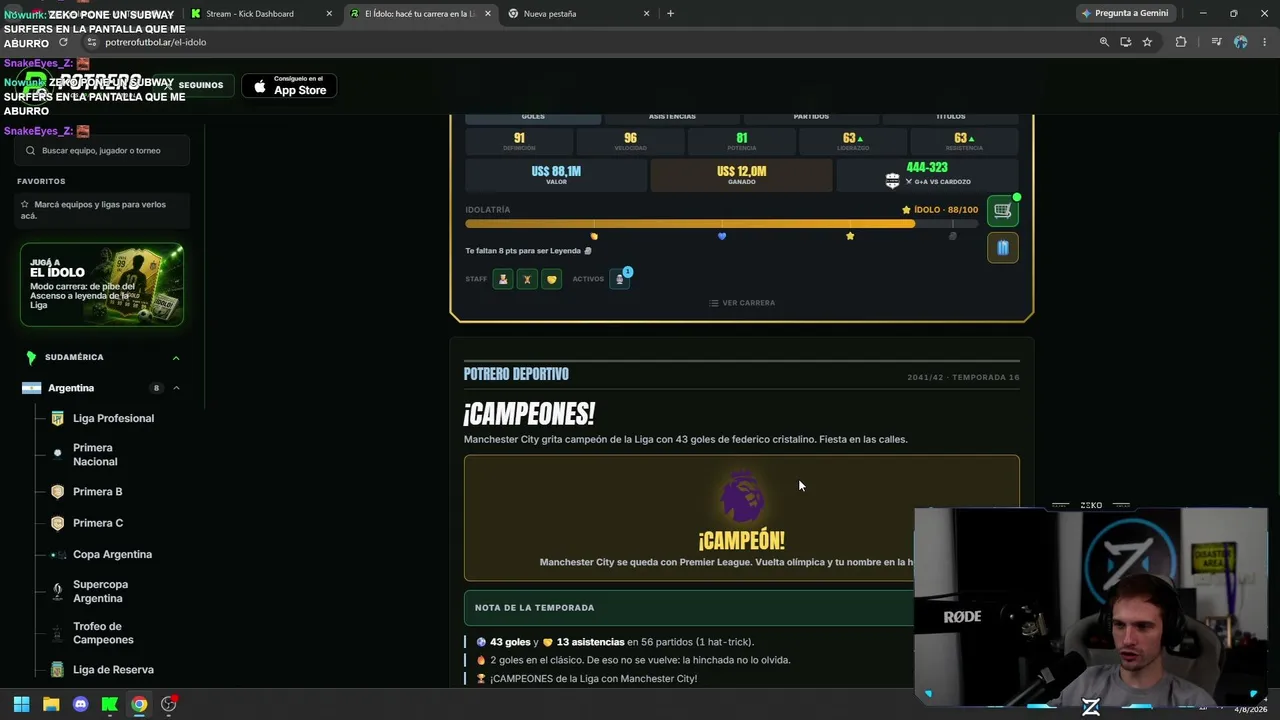Open the Kick app in the taskbar
The image size is (1280, 720).
tap(110, 704)
